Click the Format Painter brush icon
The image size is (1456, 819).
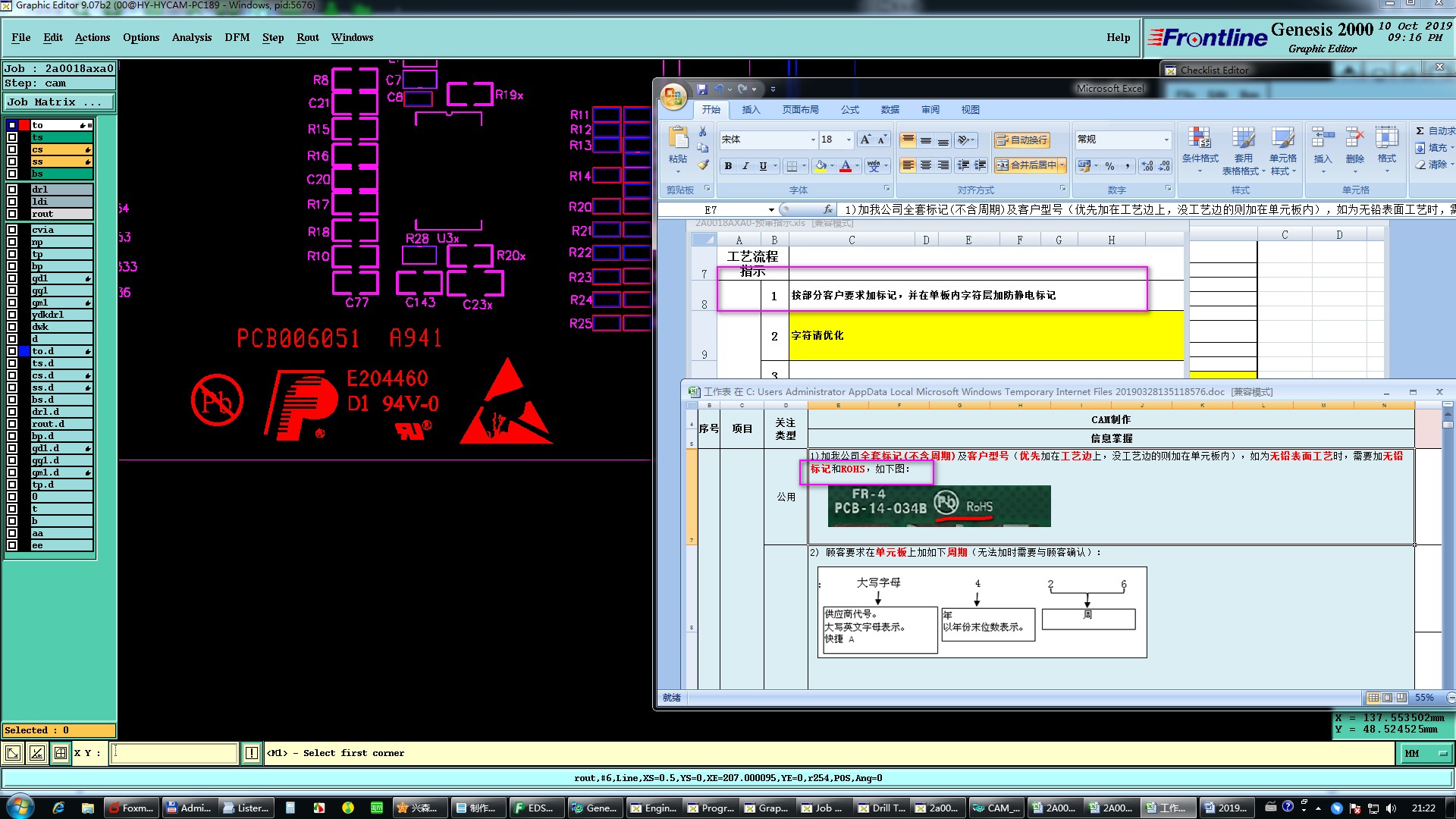point(703,165)
